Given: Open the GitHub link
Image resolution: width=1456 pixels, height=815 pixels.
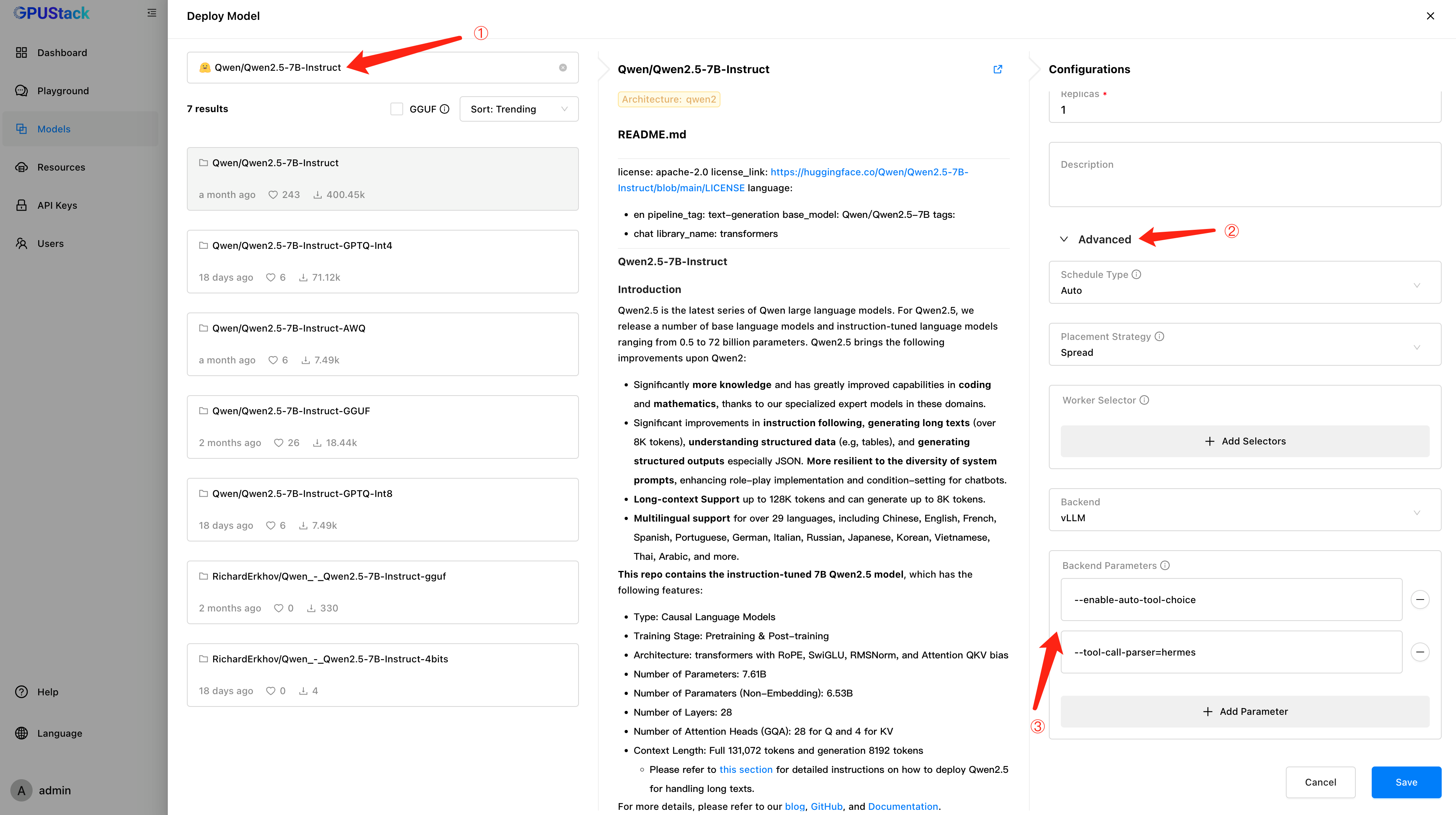Looking at the screenshot, I should (x=826, y=807).
